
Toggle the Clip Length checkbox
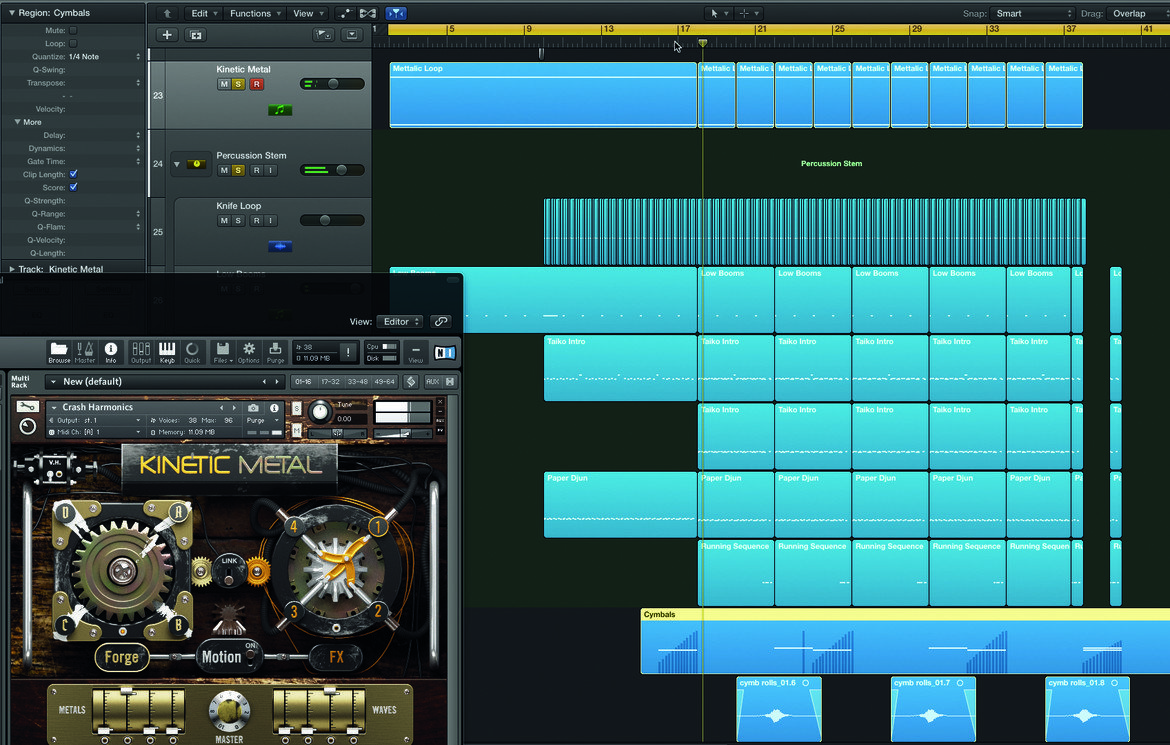[73, 174]
